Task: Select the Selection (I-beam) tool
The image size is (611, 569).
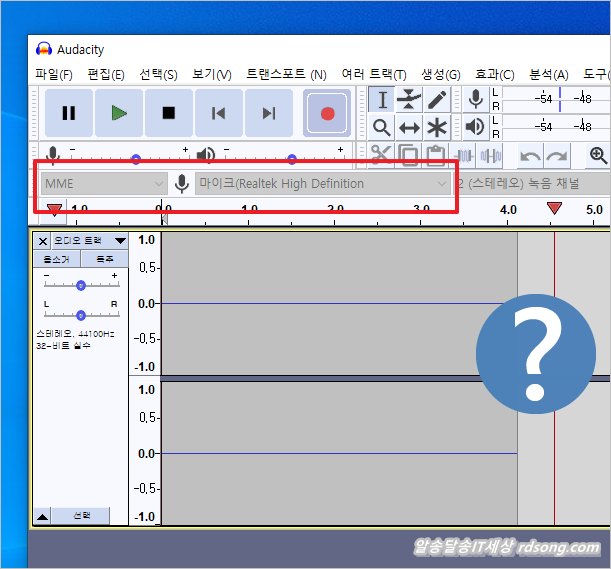Action: pos(382,100)
